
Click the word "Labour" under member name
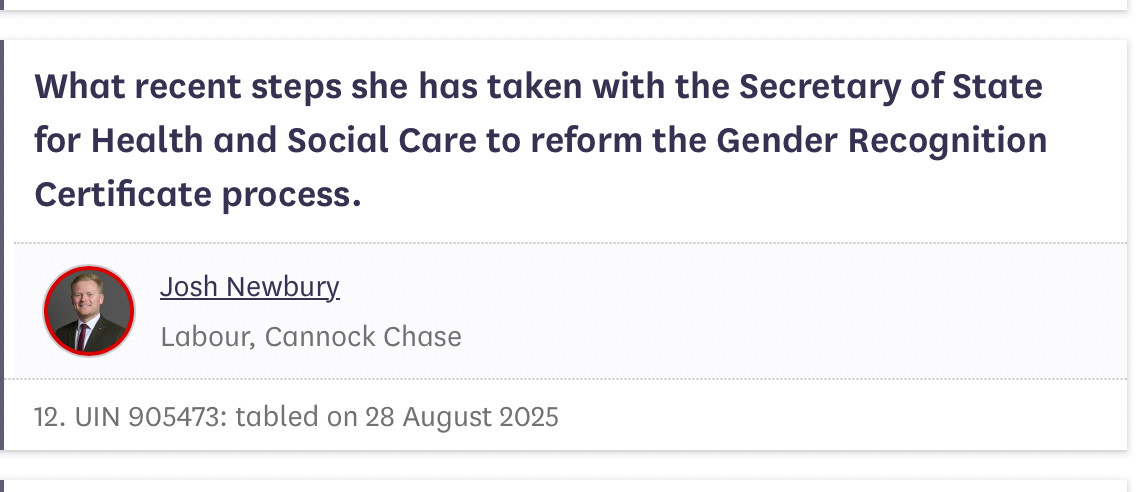point(205,336)
